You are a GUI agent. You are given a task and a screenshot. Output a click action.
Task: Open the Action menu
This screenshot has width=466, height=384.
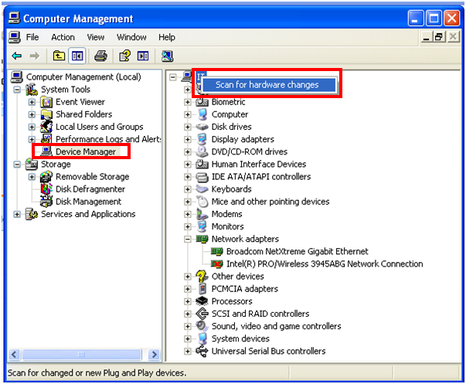63,37
